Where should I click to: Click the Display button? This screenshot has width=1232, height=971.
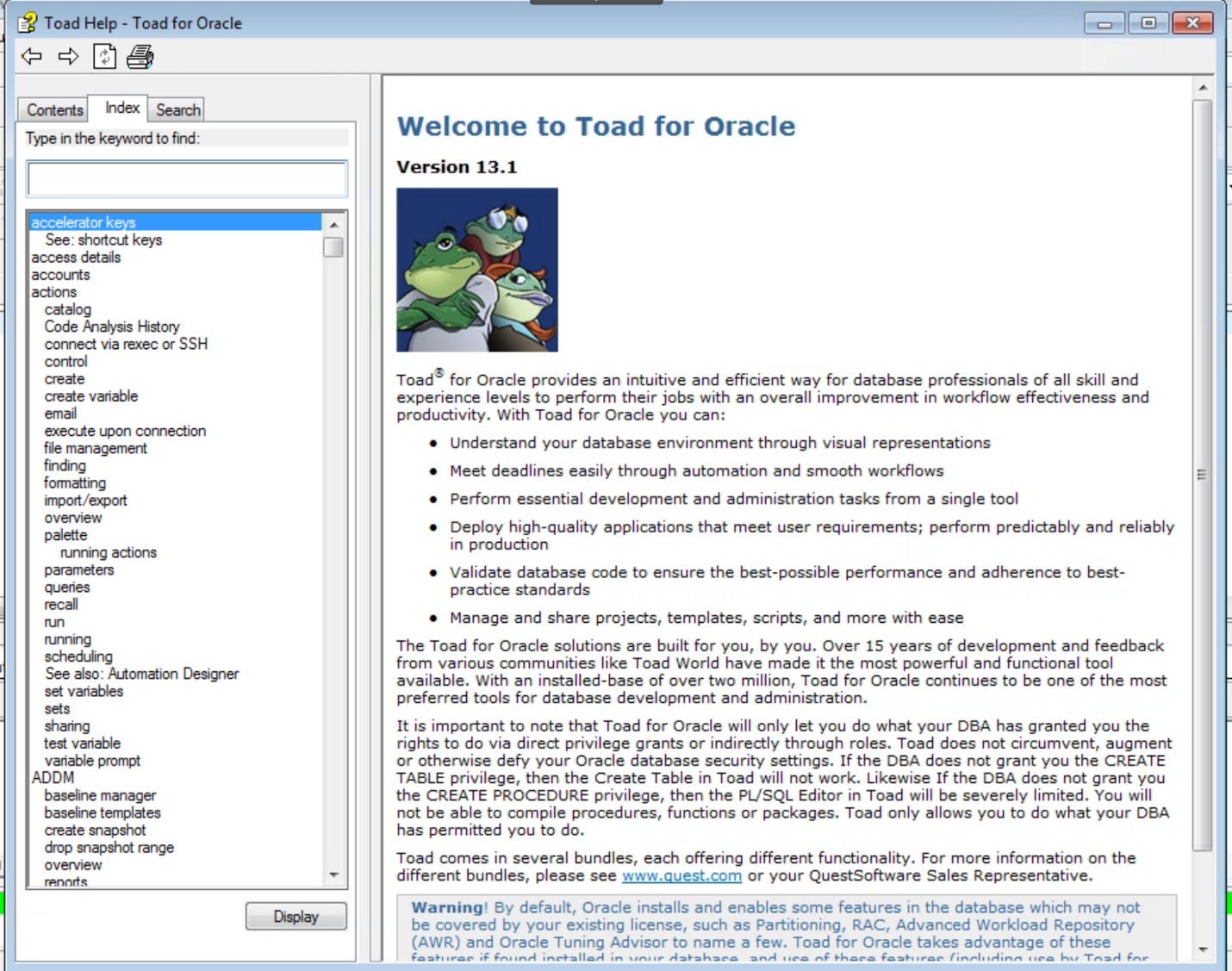click(296, 917)
